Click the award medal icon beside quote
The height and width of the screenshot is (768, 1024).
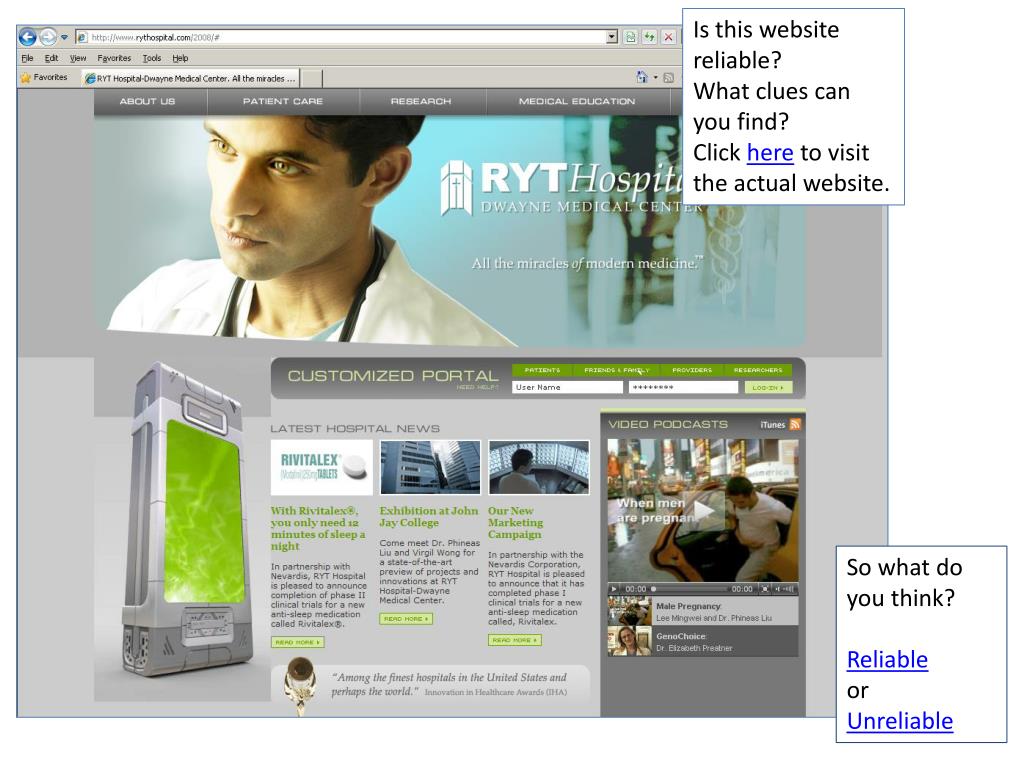click(300, 685)
